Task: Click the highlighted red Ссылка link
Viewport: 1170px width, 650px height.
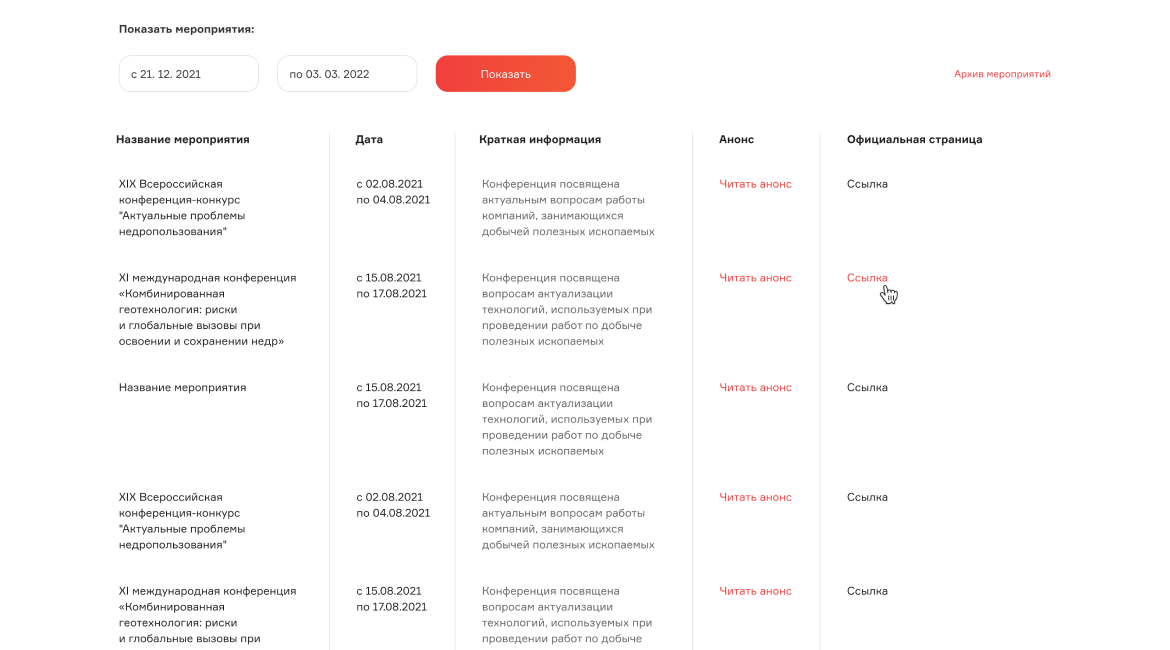Action: pos(867,278)
